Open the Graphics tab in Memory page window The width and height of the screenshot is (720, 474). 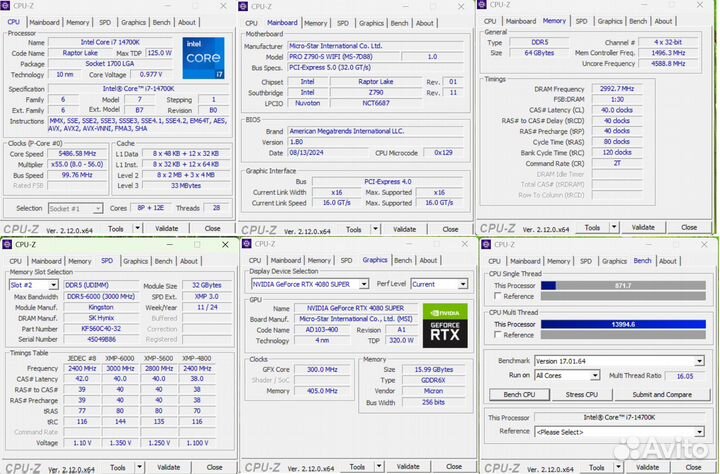coord(610,21)
